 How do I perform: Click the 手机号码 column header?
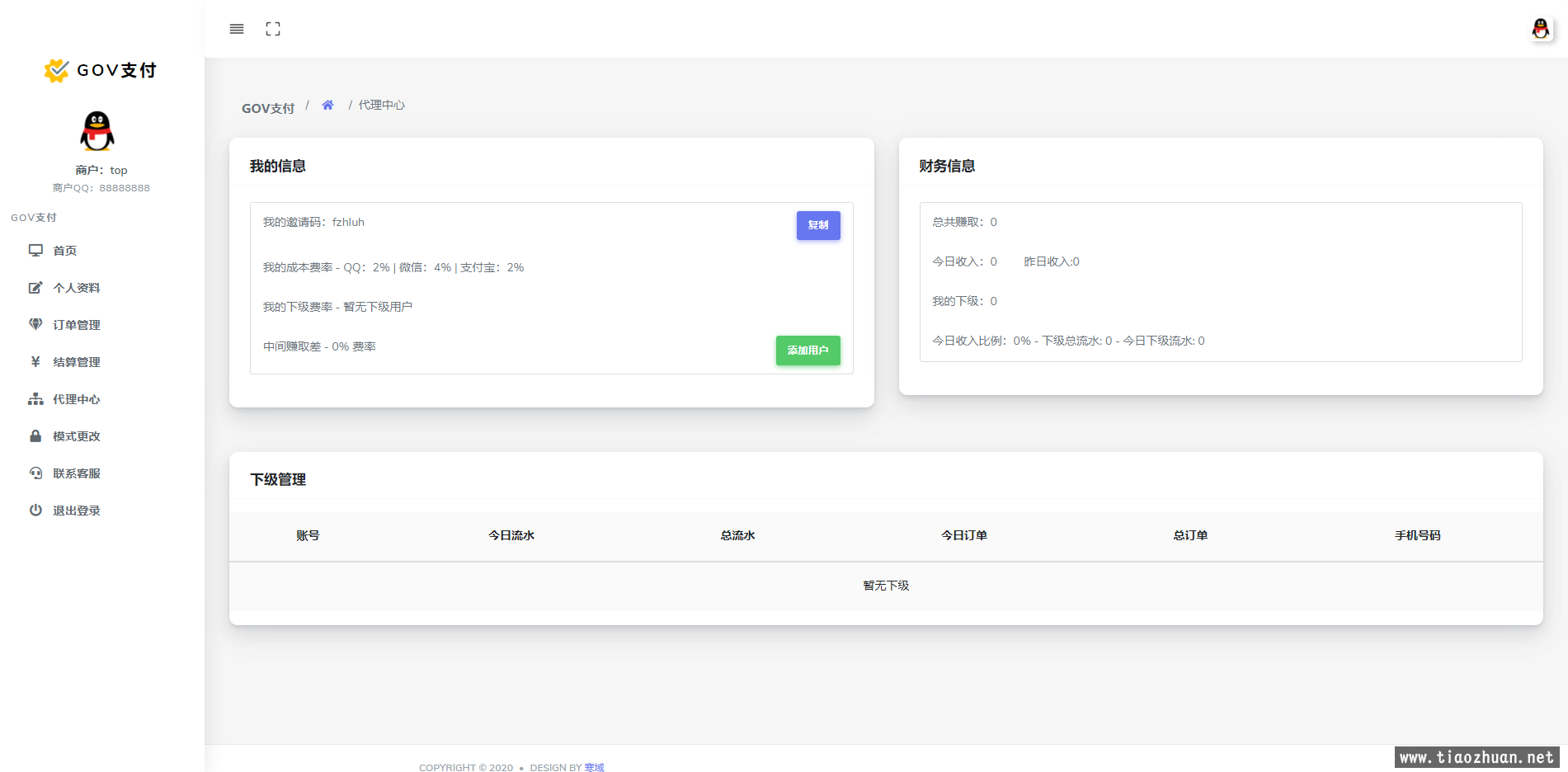(x=1418, y=535)
